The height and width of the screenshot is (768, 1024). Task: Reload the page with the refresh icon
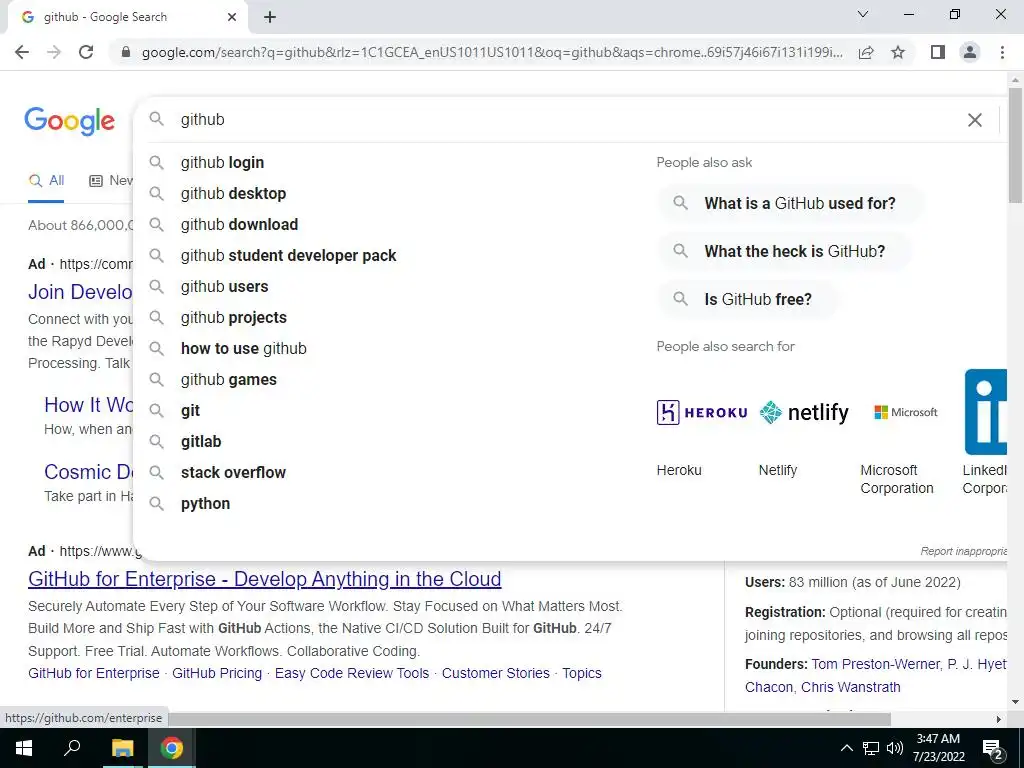[x=86, y=52]
